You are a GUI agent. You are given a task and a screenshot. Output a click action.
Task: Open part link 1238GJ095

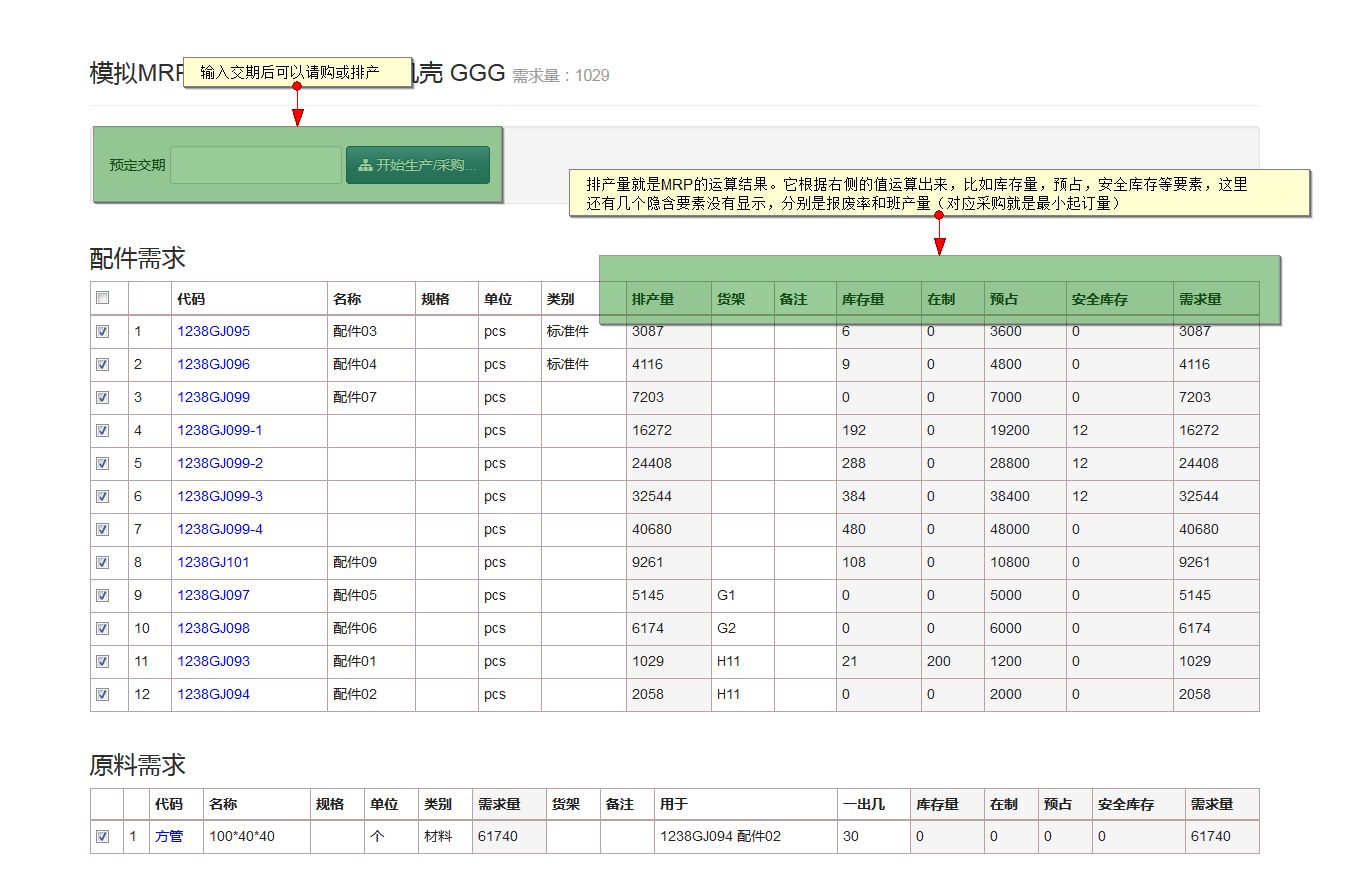click(213, 331)
